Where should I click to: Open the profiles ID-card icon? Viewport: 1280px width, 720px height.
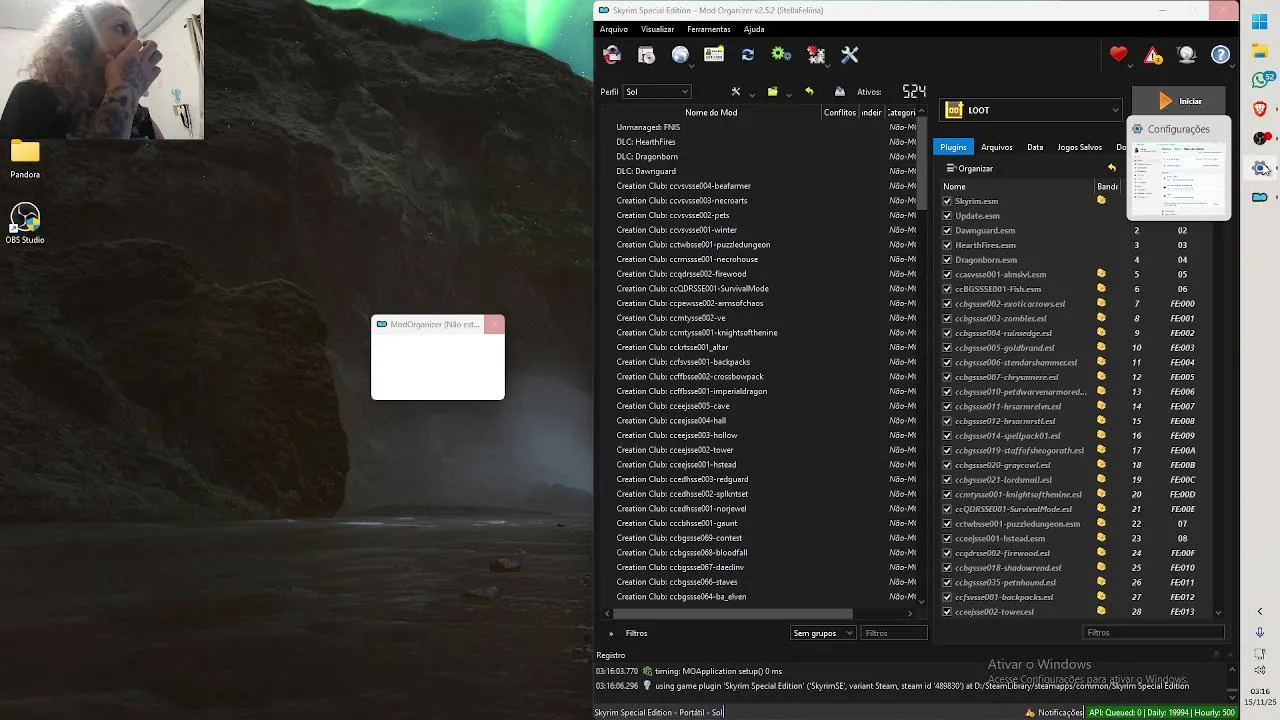click(x=714, y=55)
